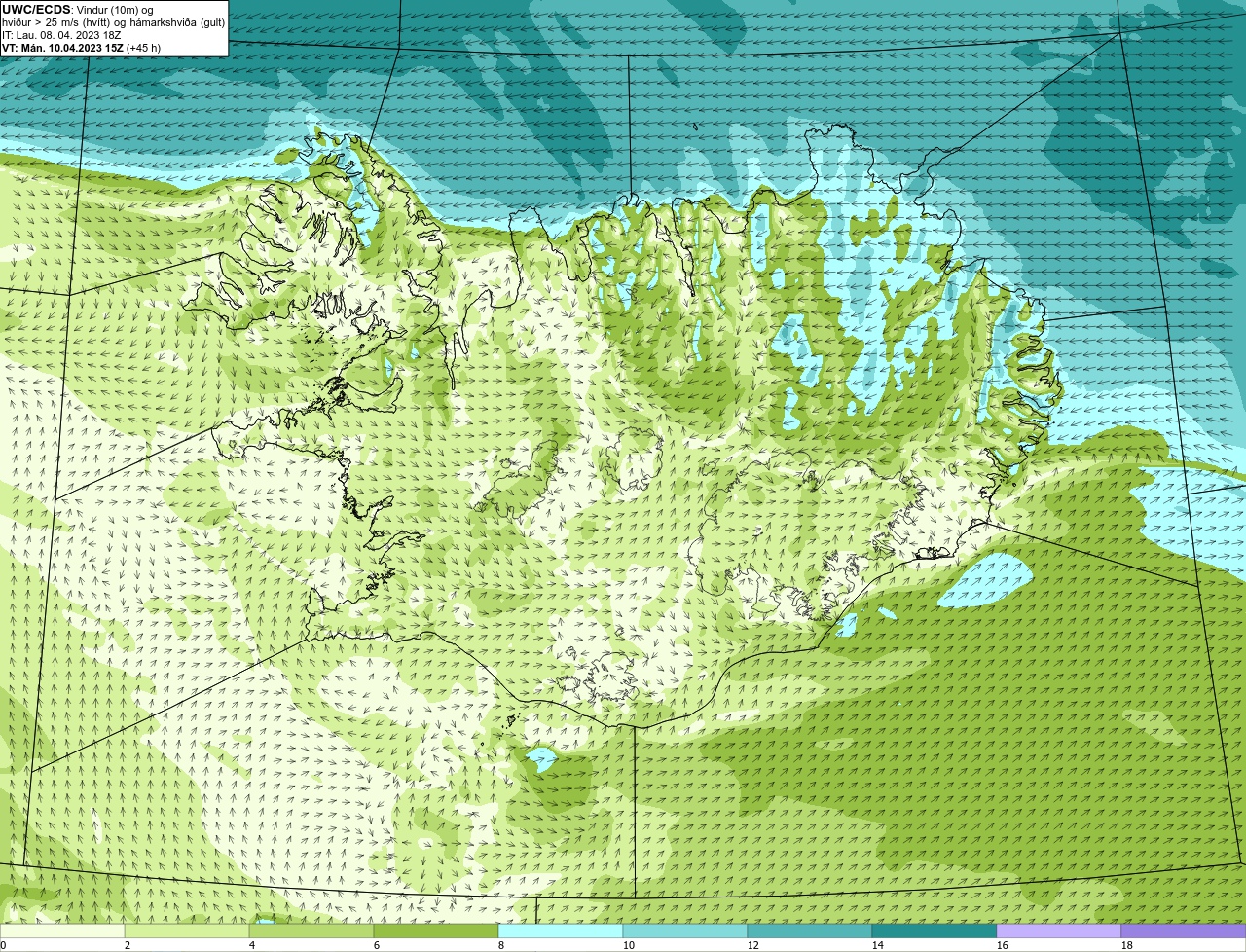The height and width of the screenshot is (952, 1246).
Task: Click the 'IT: Lau. 08. 04. 2023 18Z' line
Action: (61, 35)
